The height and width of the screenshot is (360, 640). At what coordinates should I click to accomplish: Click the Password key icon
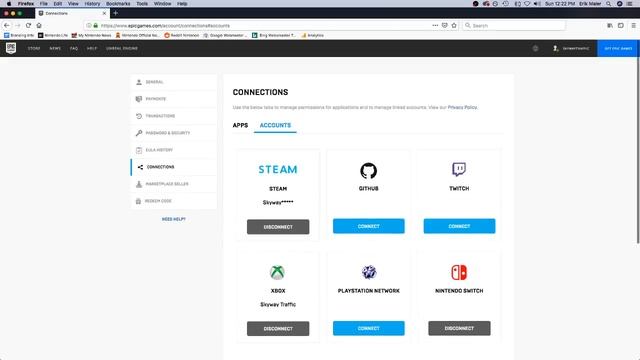tap(139, 133)
